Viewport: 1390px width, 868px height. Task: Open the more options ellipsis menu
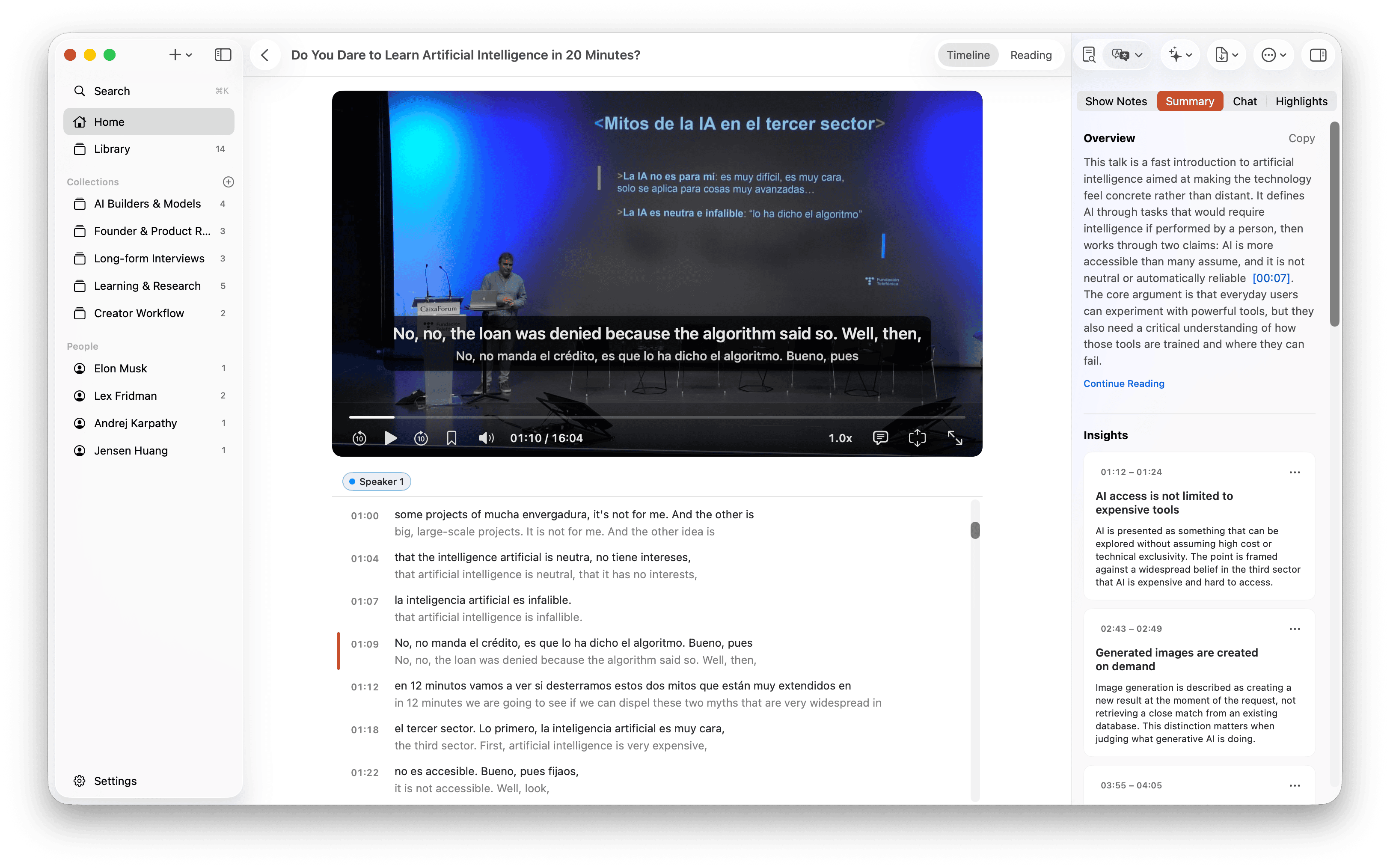click(1274, 55)
